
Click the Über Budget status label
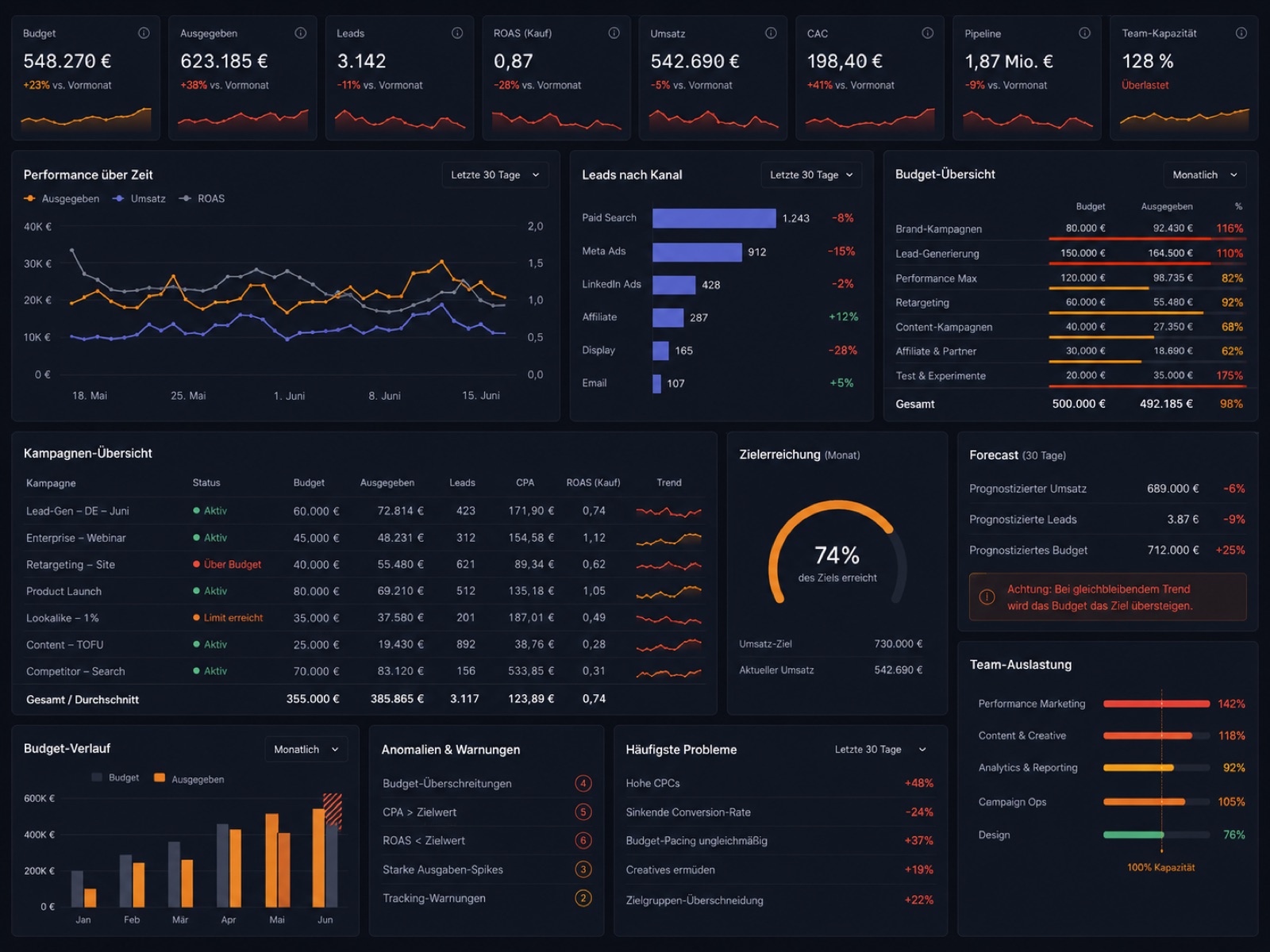coord(232,565)
